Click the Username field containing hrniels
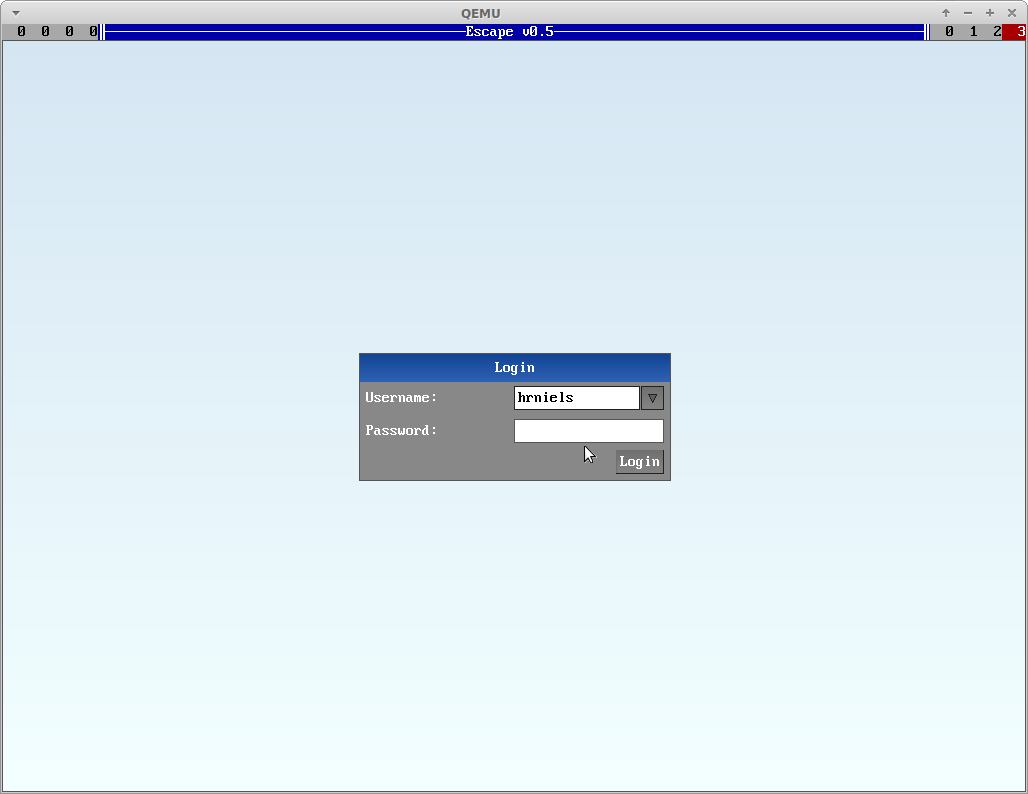1028x794 pixels. point(576,398)
